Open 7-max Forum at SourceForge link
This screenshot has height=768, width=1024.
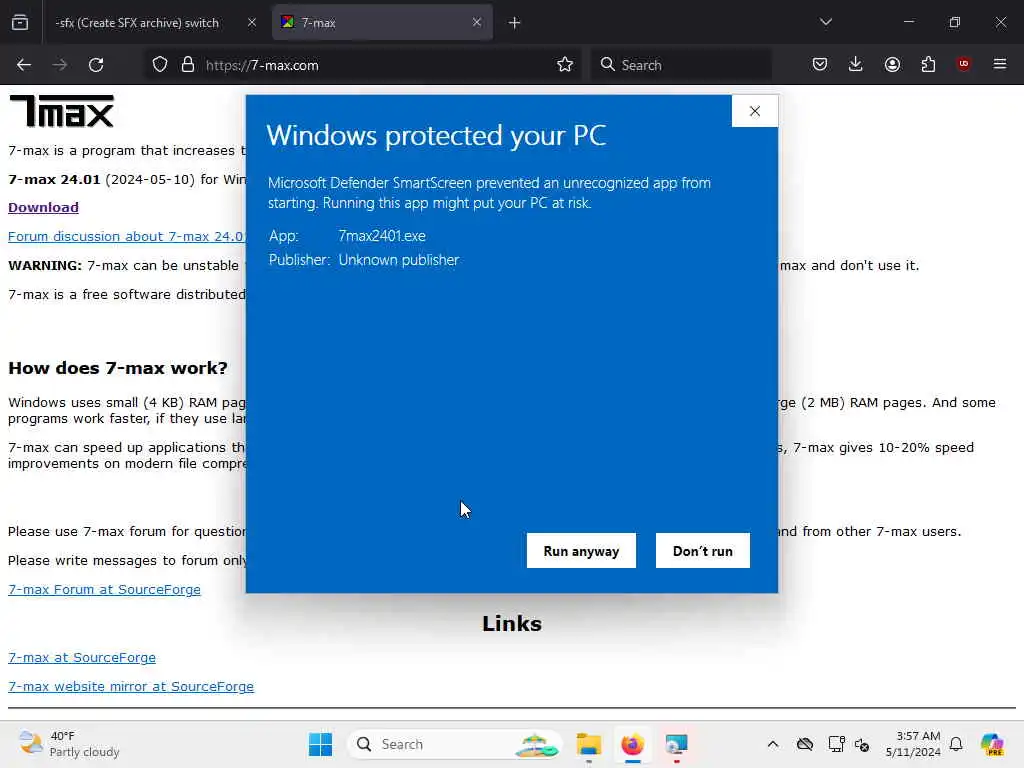104,590
